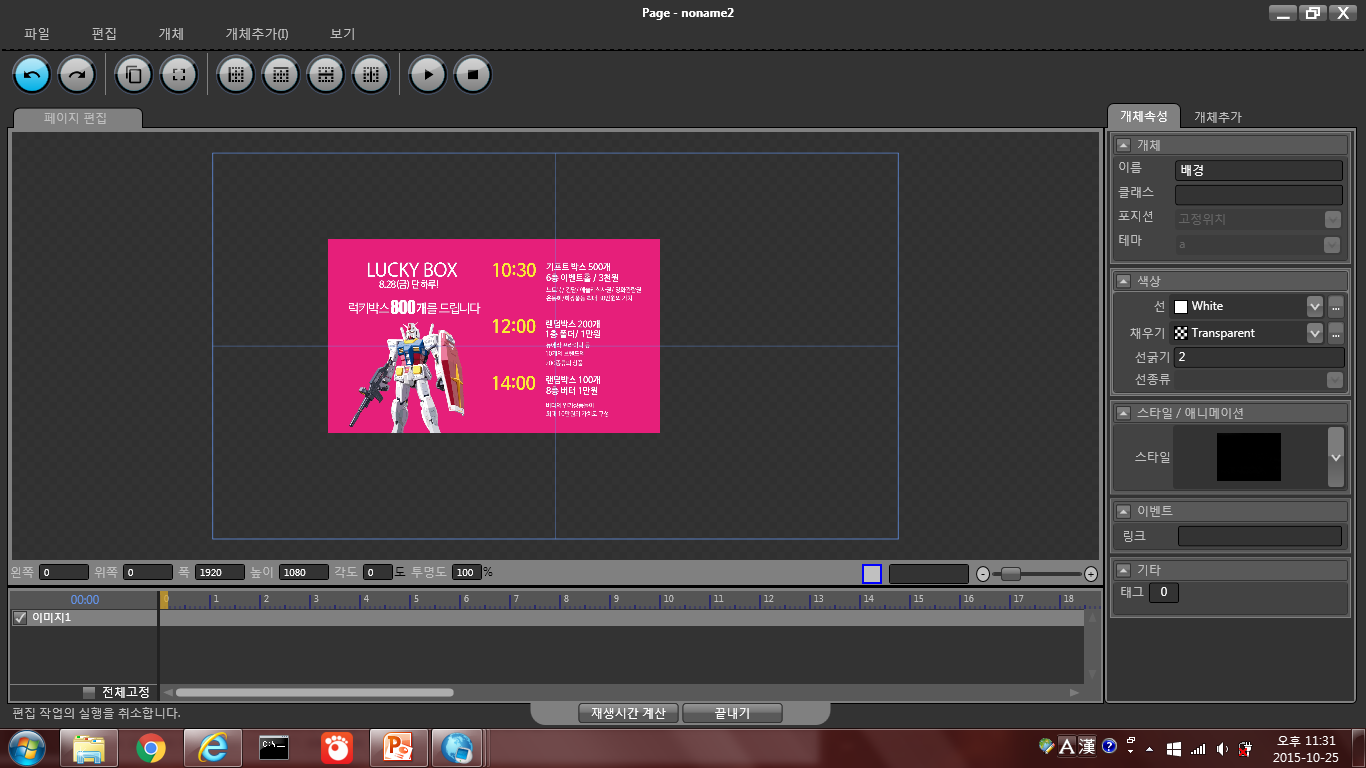Click the white 선 color swatch
This screenshot has width=1366, height=768.
click(x=1181, y=307)
